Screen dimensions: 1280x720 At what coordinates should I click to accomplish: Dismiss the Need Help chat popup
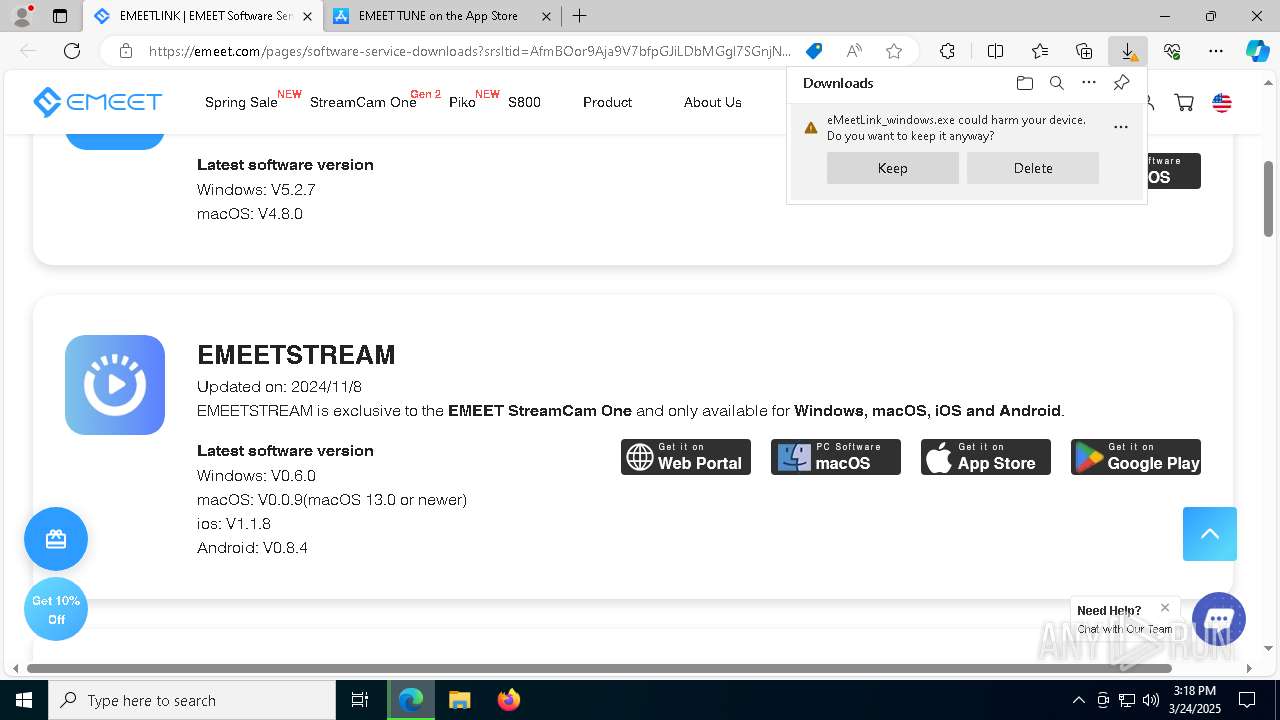(x=1165, y=607)
